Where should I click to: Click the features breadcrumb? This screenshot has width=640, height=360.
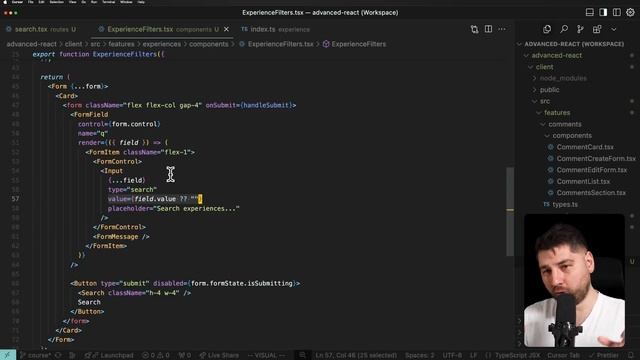121,44
